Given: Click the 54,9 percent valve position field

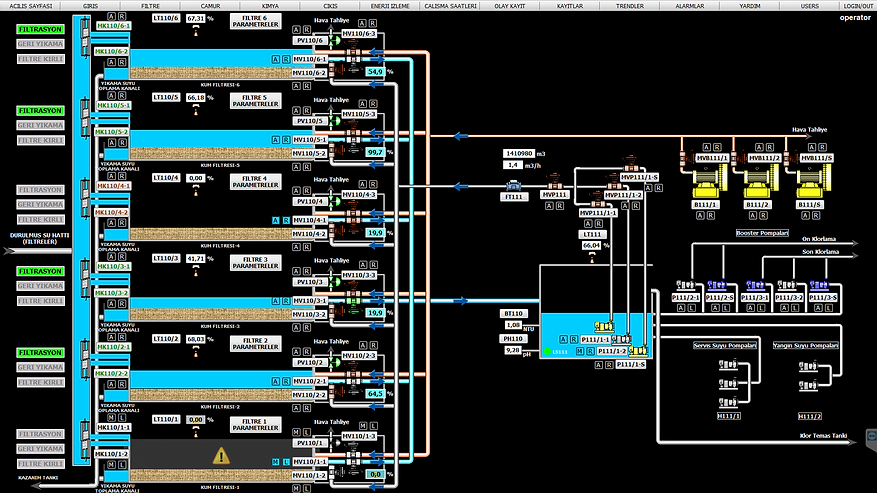Looking at the screenshot, I should pos(375,72).
